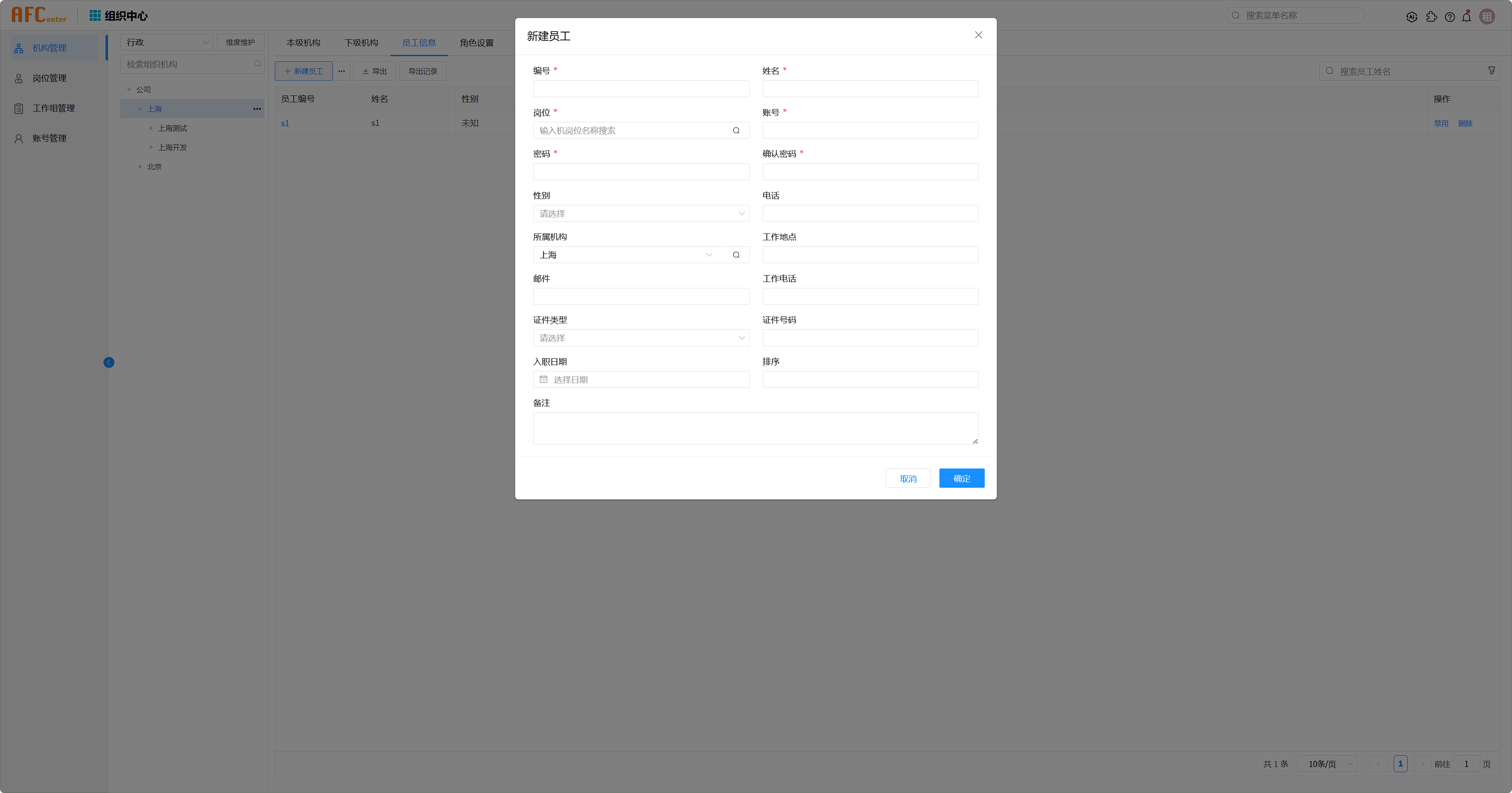
Task: Click the 确定 button
Action: [961, 478]
